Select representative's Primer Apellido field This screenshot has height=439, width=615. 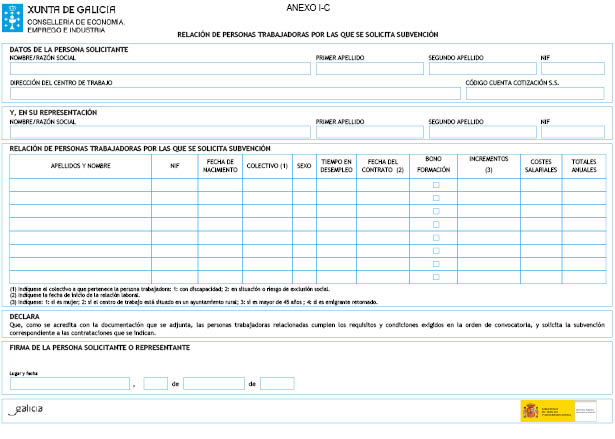point(369,131)
